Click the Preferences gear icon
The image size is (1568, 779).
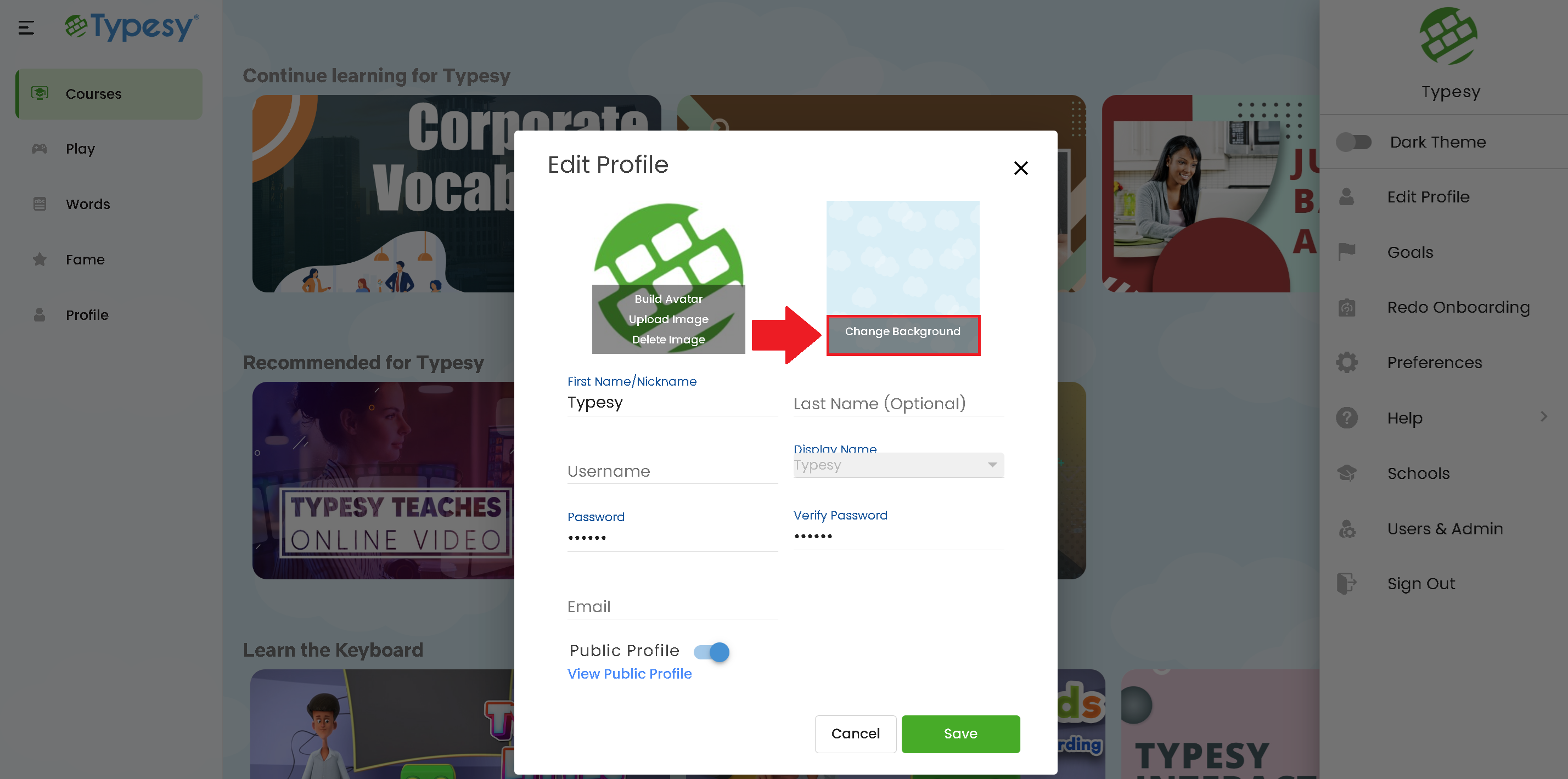pyautogui.click(x=1346, y=362)
